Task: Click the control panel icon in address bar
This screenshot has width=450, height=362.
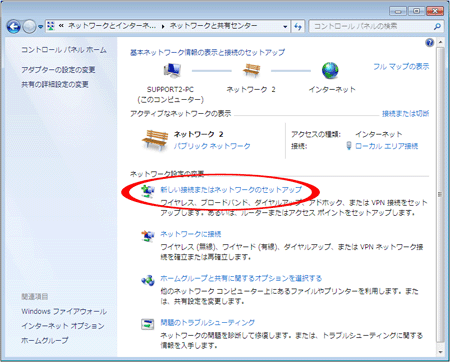Action: [x=50, y=26]
